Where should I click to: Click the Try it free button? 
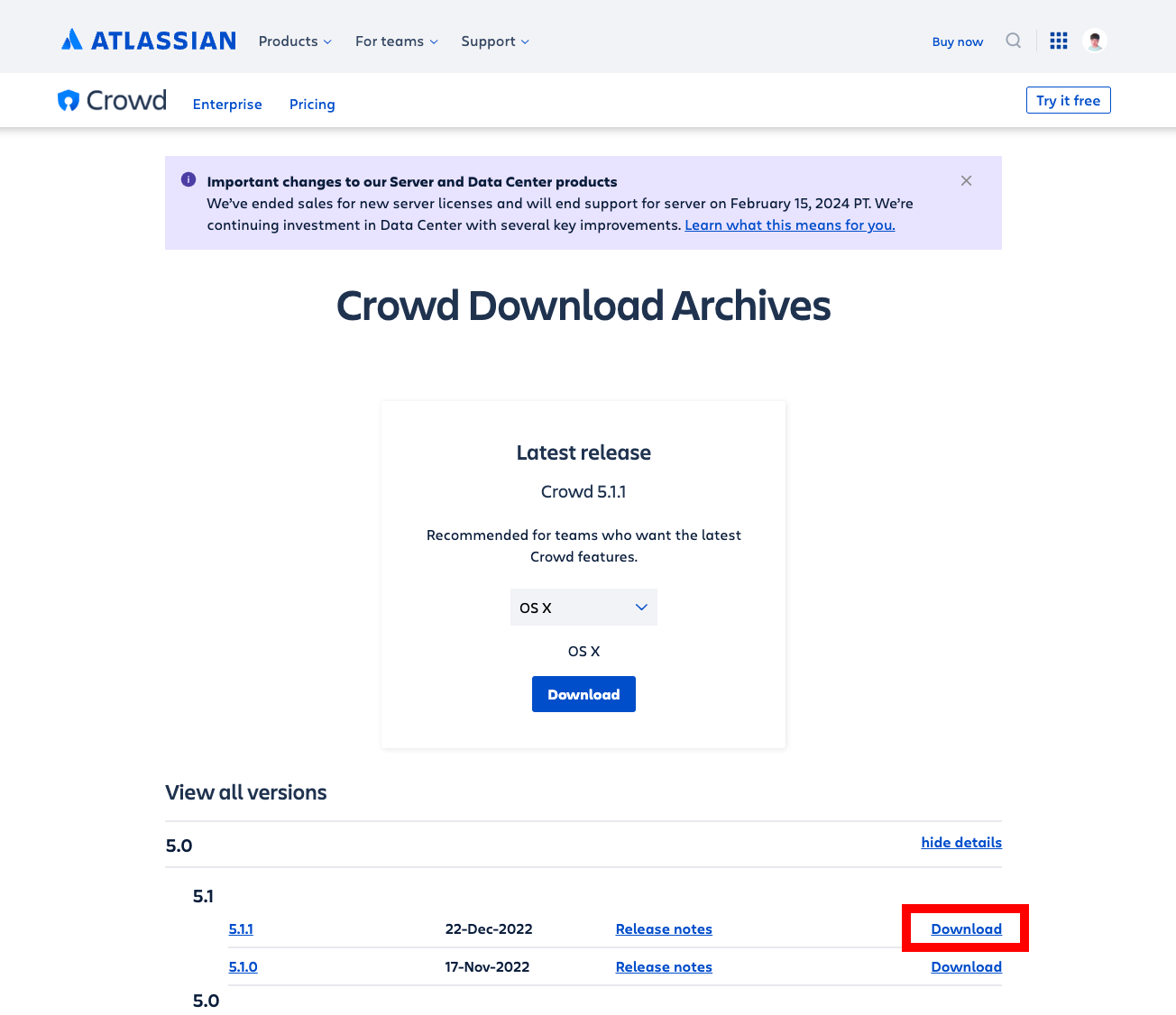pyautogui.click(x=1068, y=100)
